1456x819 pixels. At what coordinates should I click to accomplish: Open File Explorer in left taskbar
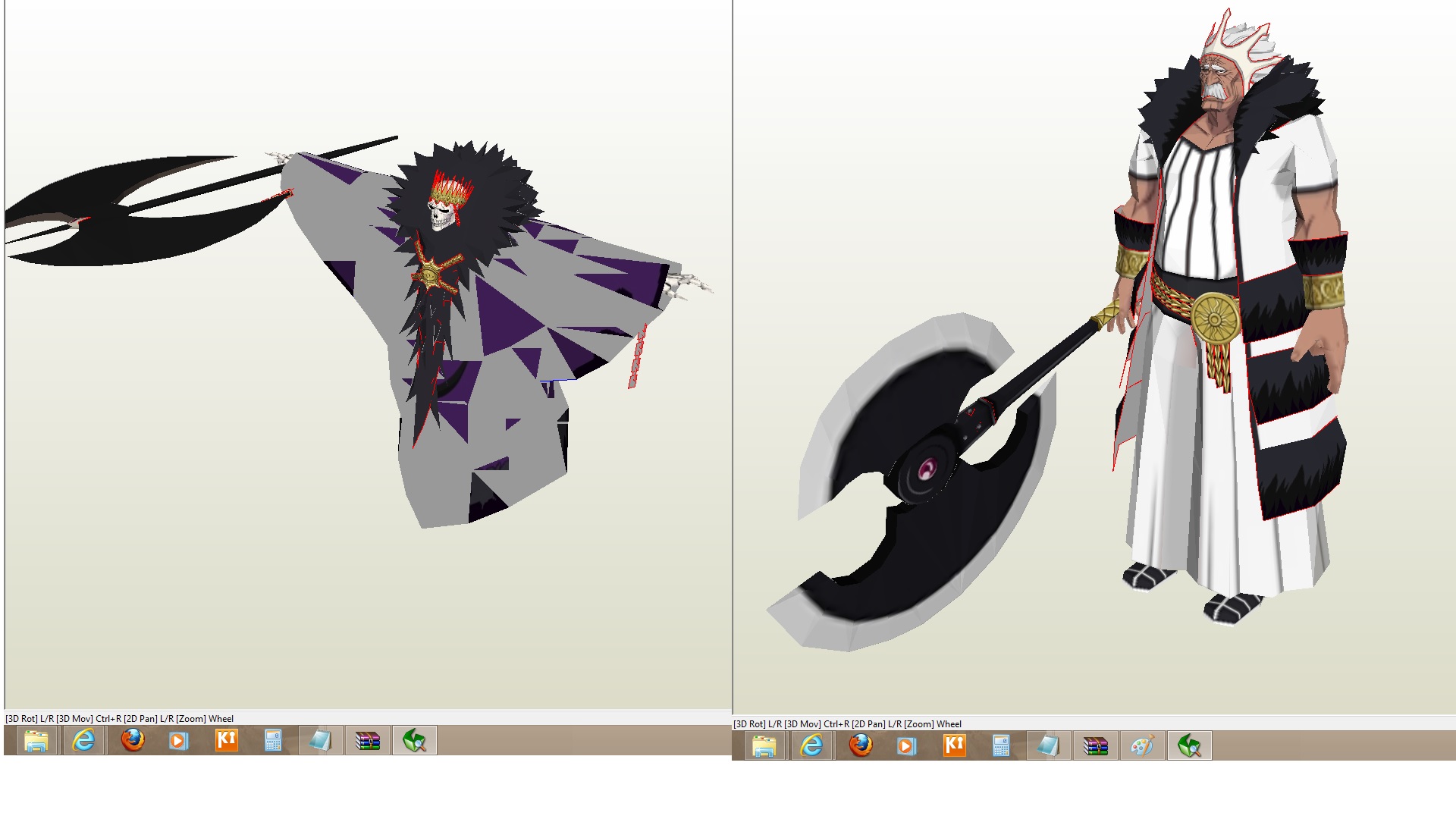[36, 741]
